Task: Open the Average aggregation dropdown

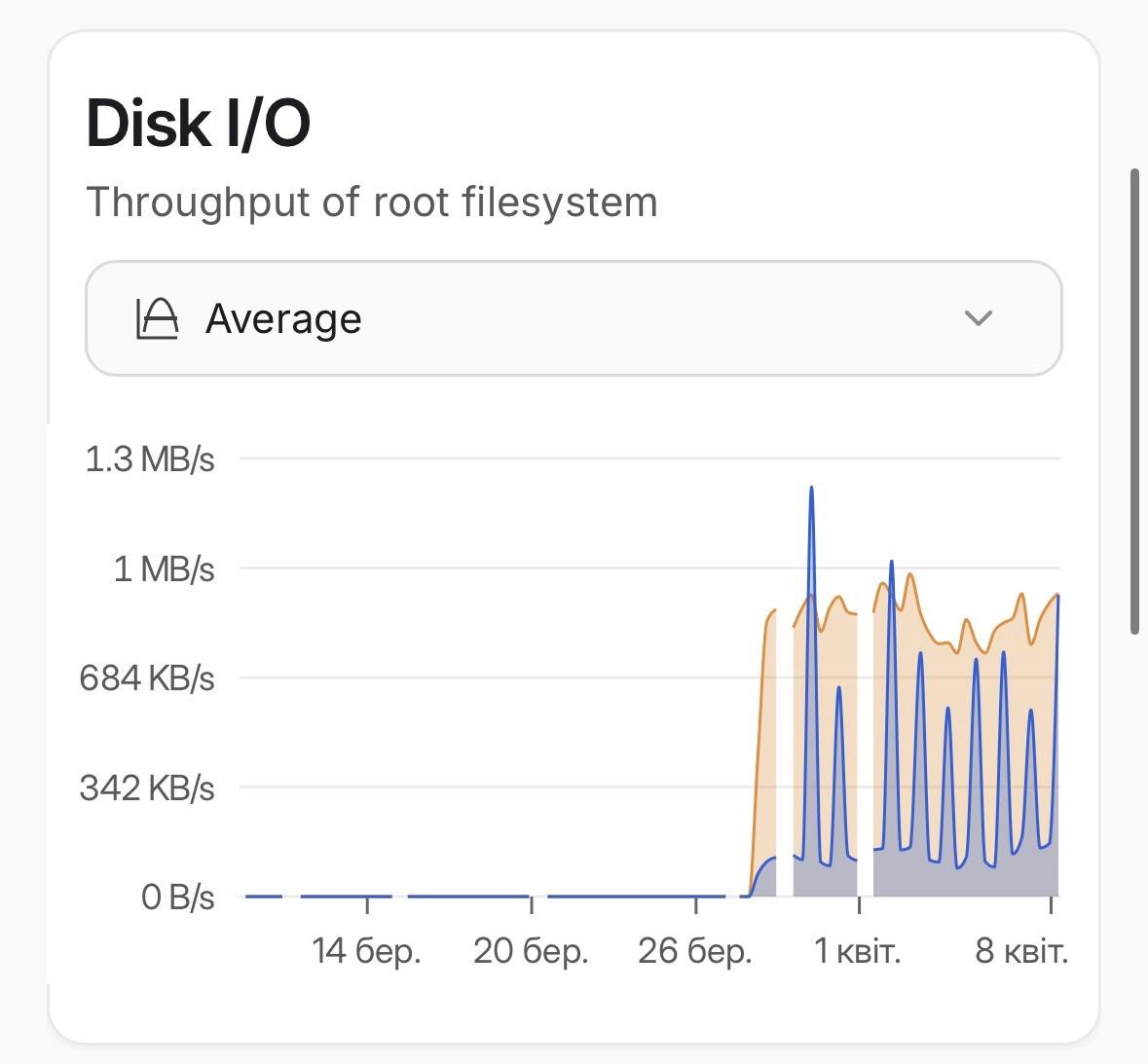Action: [x=573, y=318]
